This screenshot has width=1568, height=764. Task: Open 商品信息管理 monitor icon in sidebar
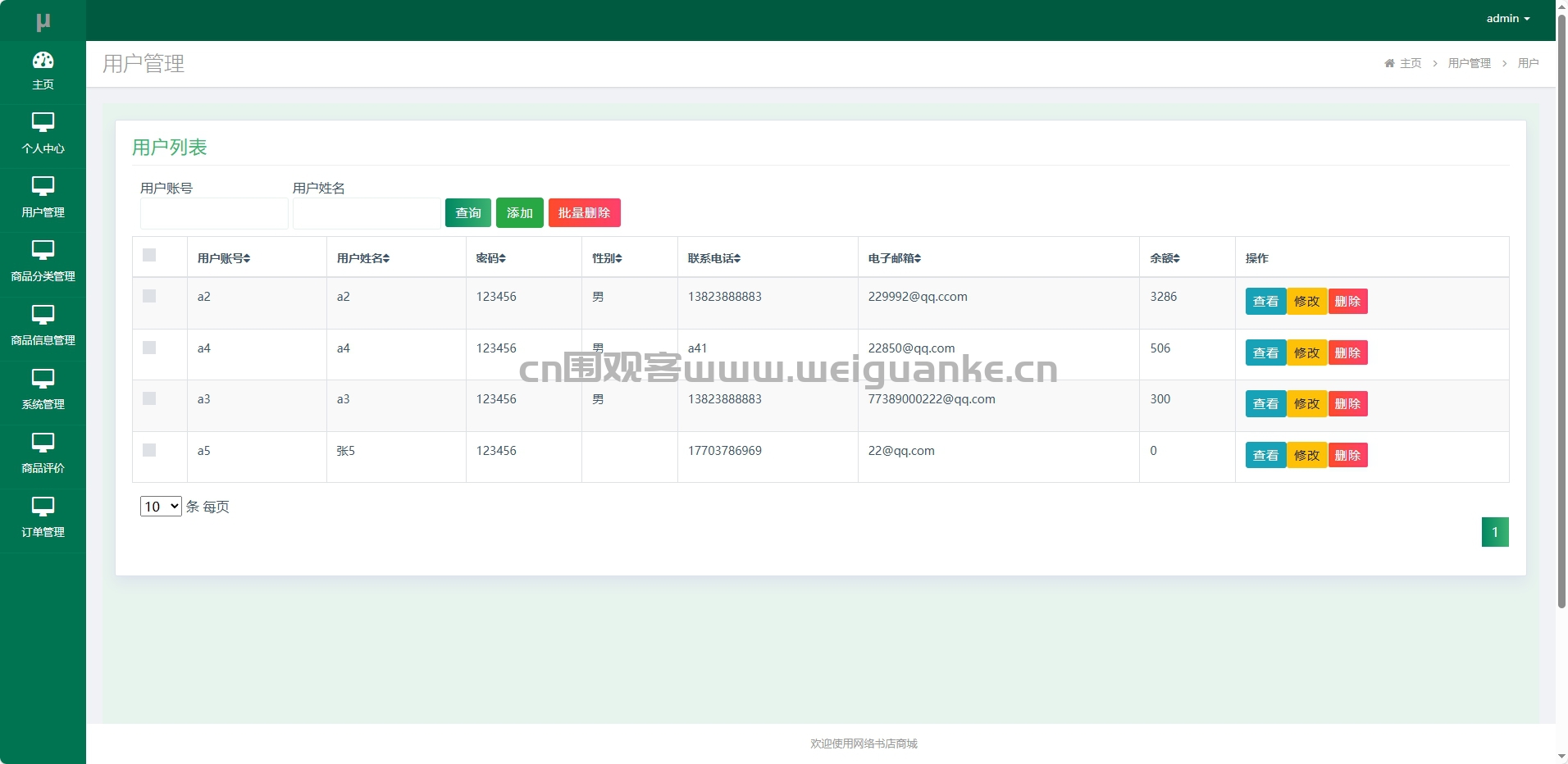pyautogui.click(x=43, y=314)
